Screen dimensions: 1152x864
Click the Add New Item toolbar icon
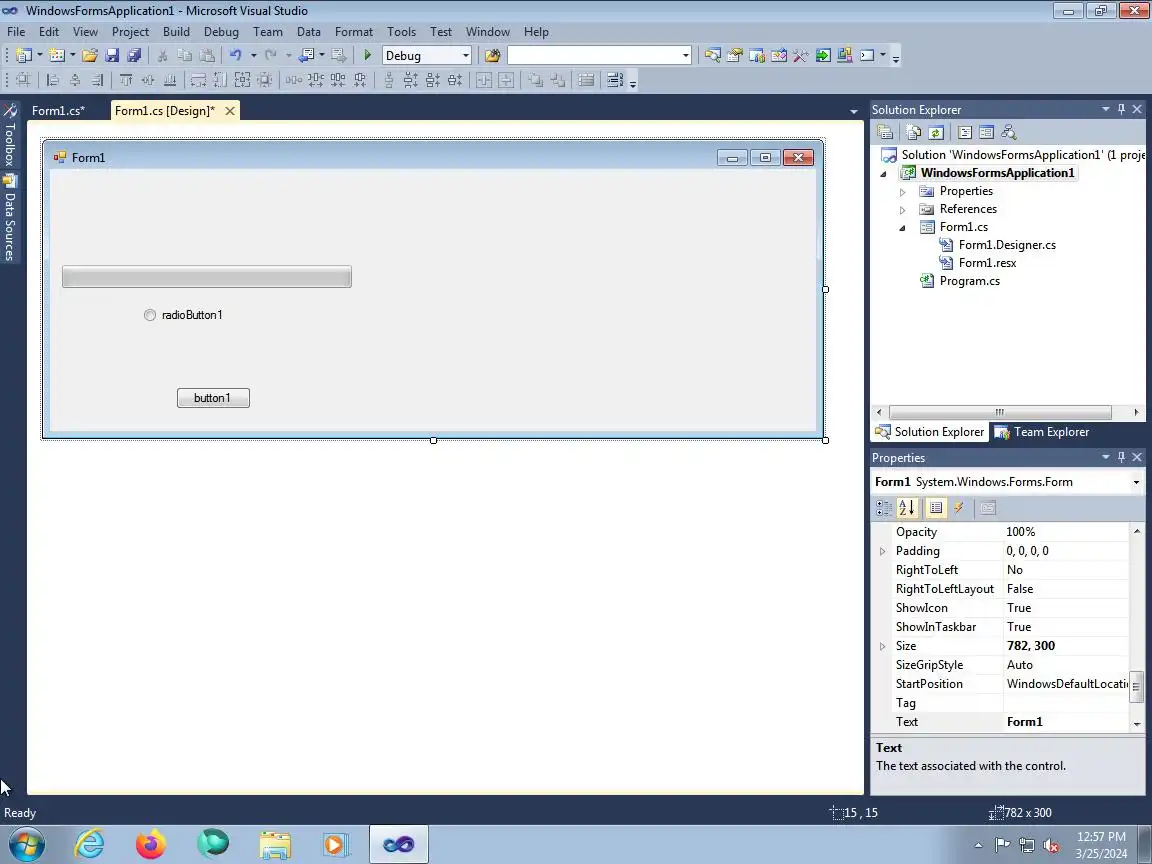tap(57, 55)
